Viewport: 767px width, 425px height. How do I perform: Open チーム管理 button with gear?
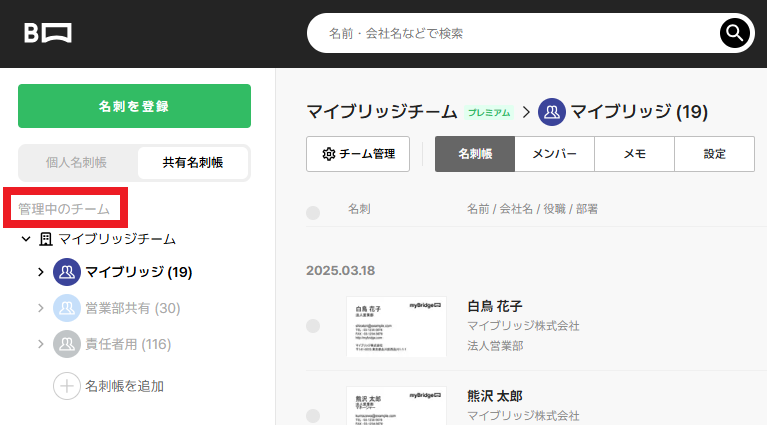(358, 154)
